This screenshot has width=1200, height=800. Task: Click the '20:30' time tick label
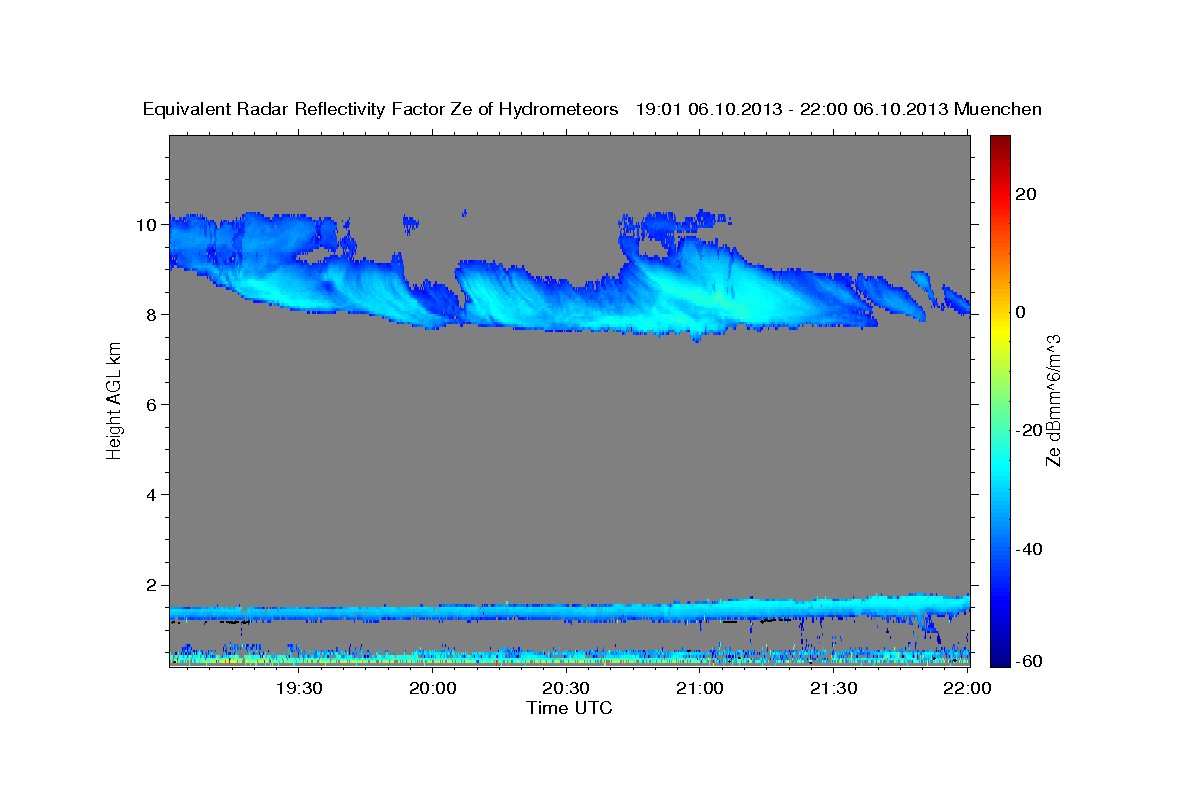click(x=567, y=689)
